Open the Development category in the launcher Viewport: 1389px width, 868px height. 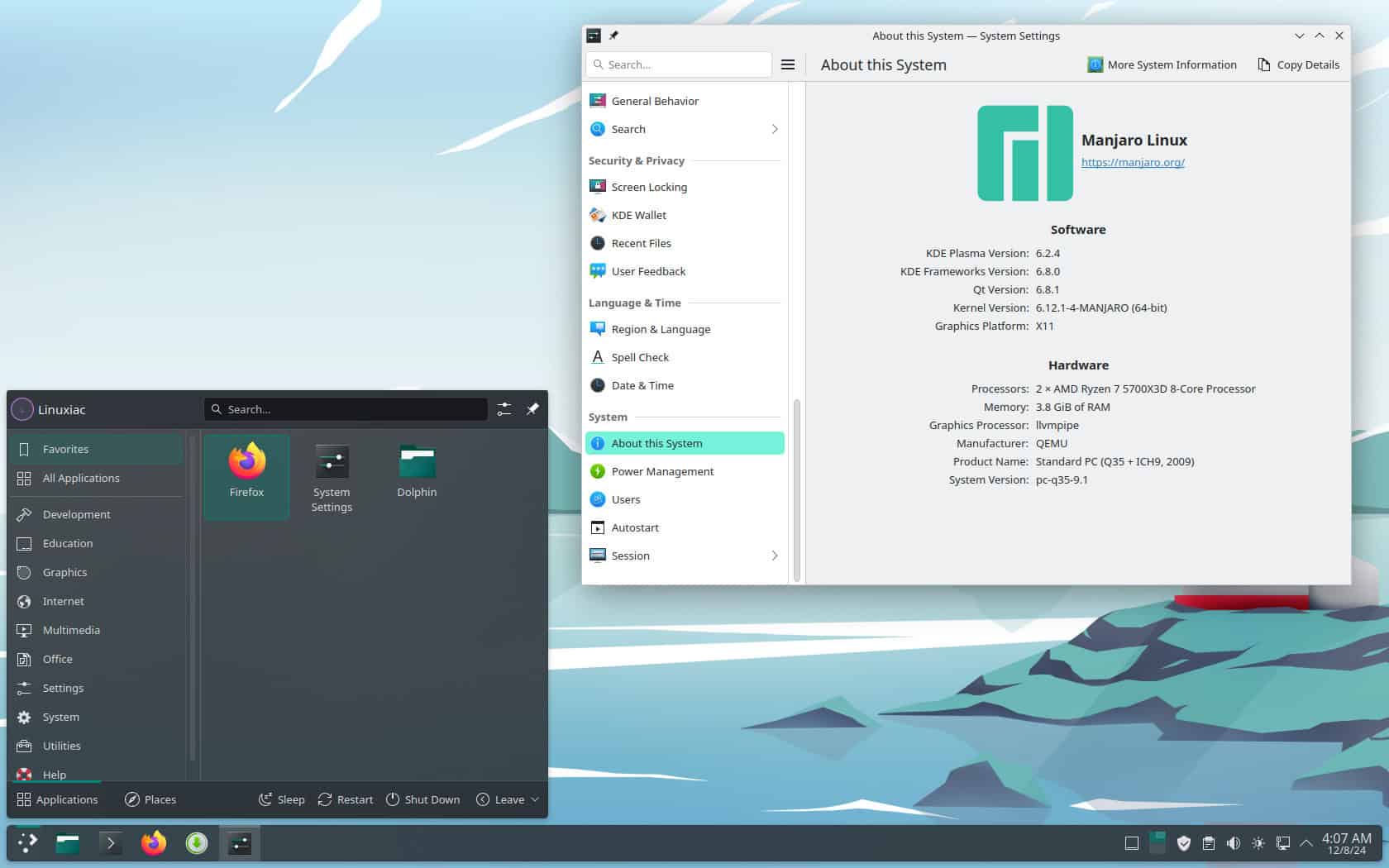tap(76, 513)
